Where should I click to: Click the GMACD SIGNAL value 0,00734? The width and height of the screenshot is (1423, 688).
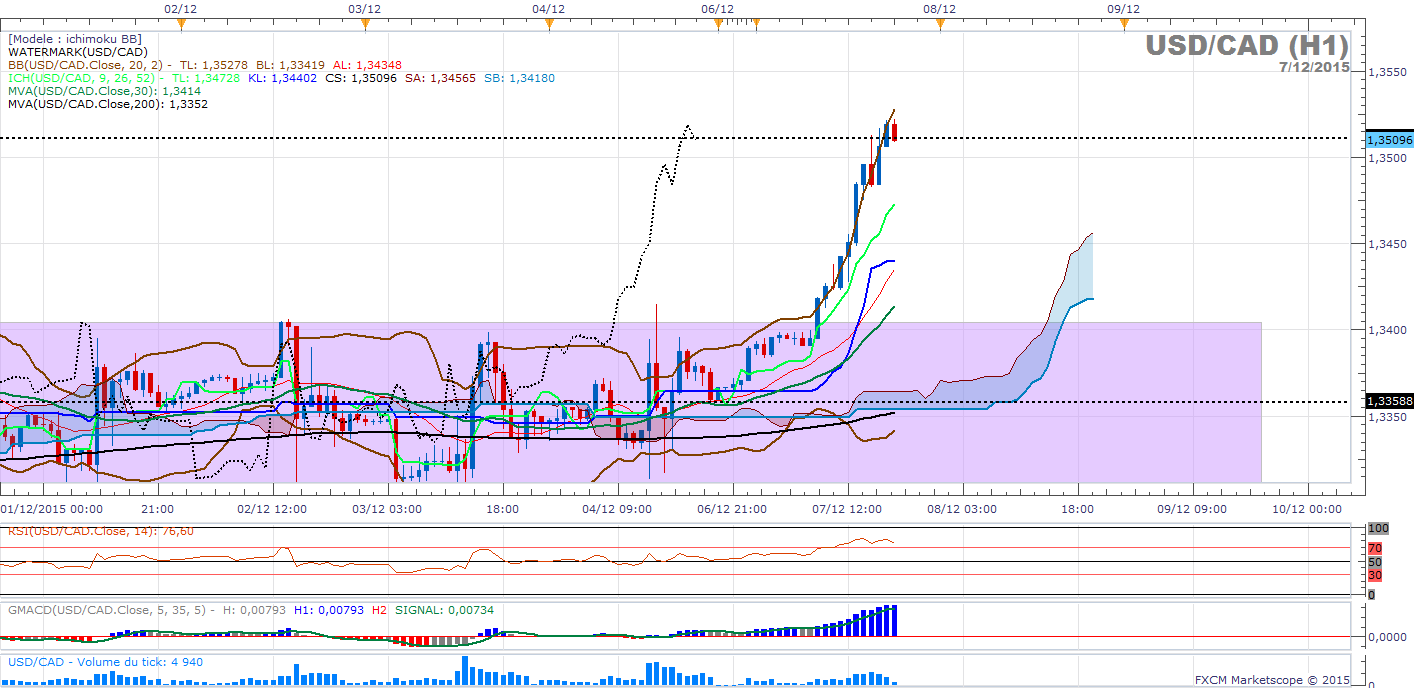(470, 609)
